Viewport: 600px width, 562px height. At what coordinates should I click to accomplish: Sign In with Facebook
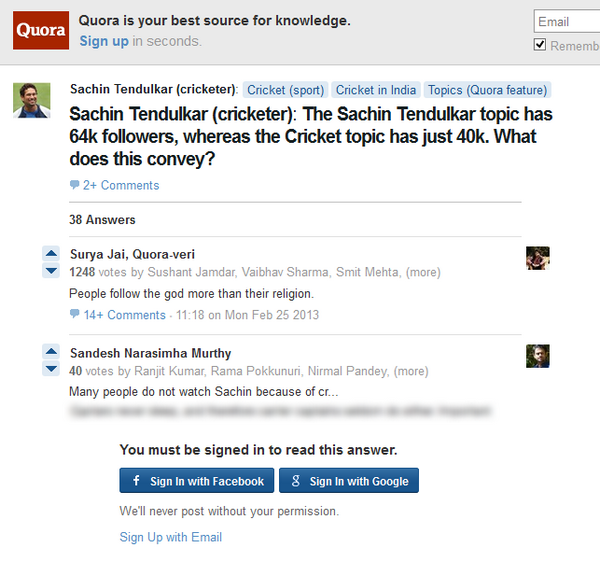coord(197,481)
